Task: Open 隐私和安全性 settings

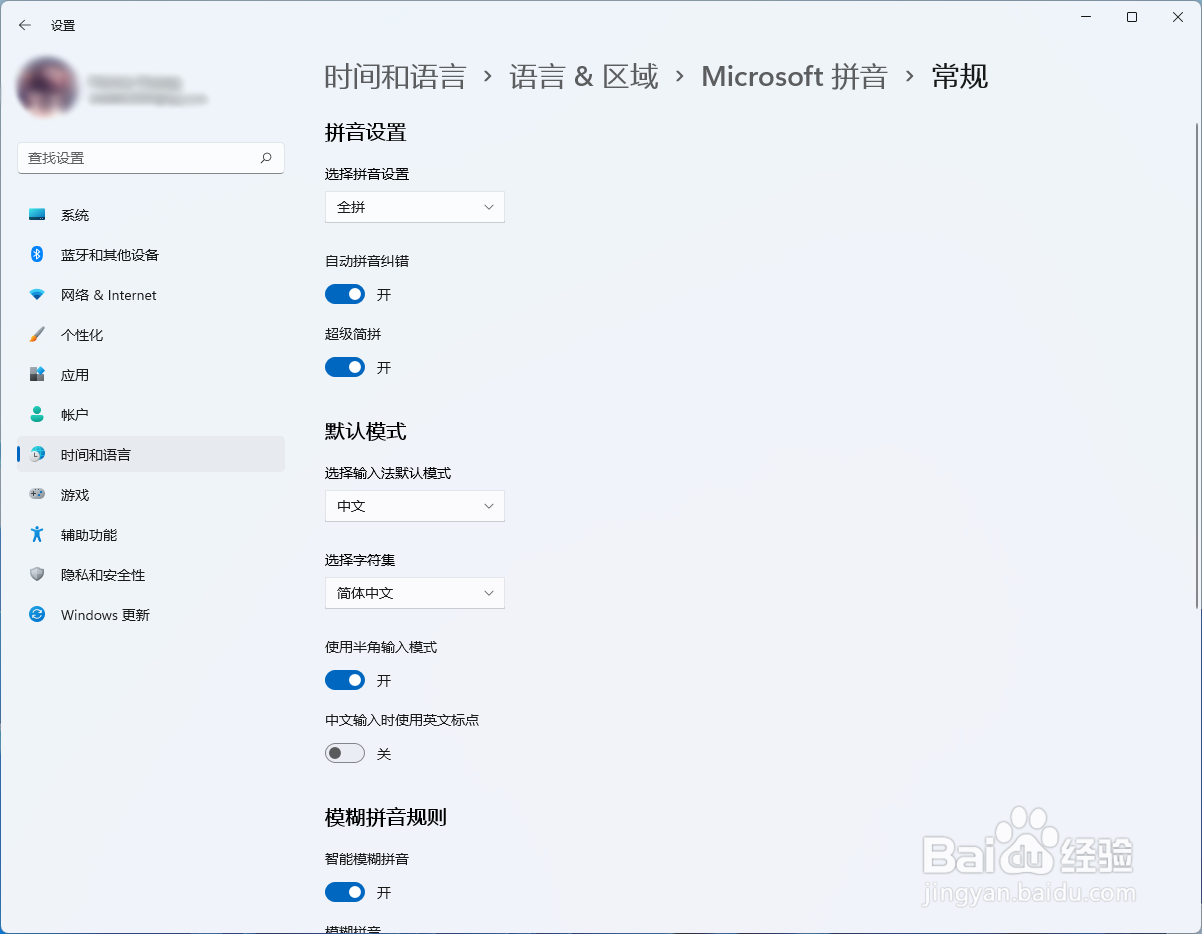Action: tap(103, 574)
